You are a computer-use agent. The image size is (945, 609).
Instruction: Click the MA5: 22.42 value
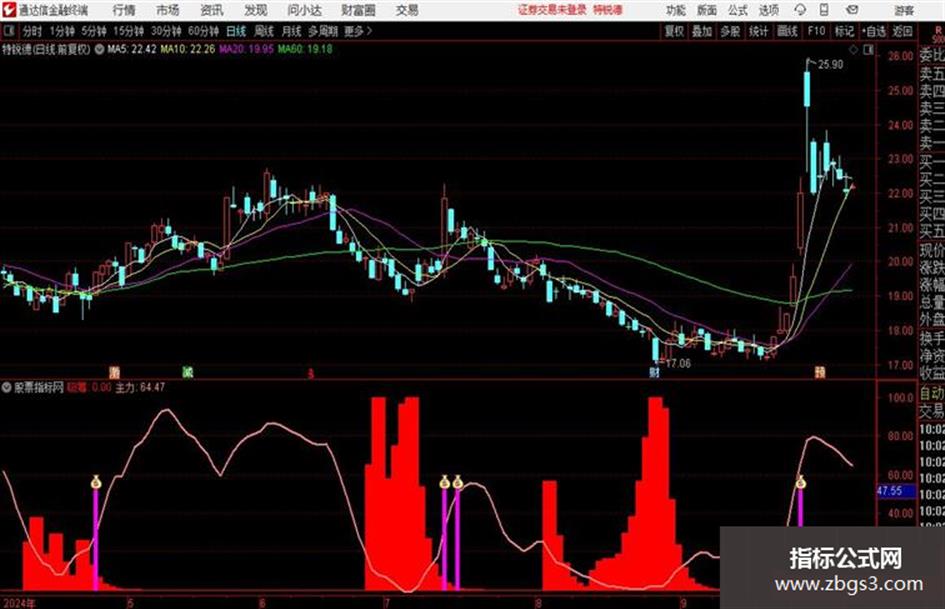[132, 49]
